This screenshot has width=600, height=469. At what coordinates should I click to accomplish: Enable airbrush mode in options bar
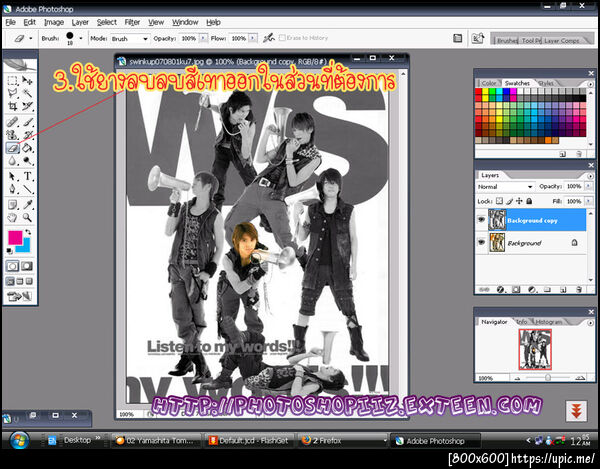269,38
